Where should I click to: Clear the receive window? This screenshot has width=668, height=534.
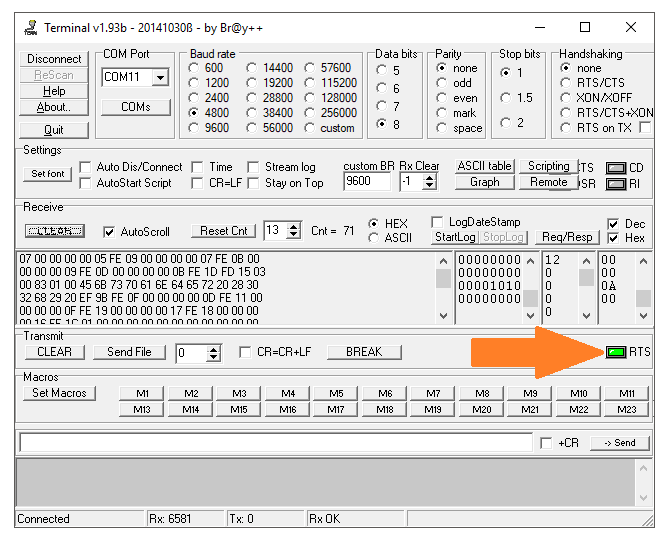tap(55, 231)
